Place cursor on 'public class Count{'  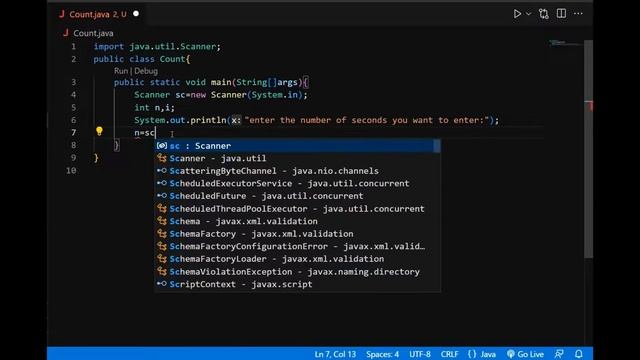142,59
